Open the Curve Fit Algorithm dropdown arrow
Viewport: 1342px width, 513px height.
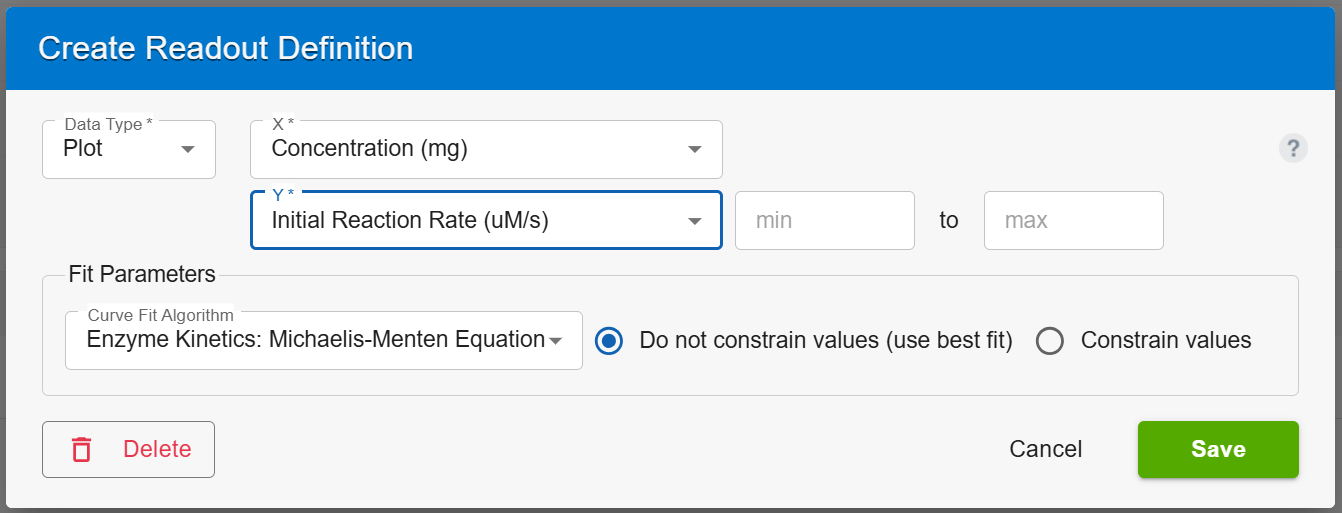point(556,341)
